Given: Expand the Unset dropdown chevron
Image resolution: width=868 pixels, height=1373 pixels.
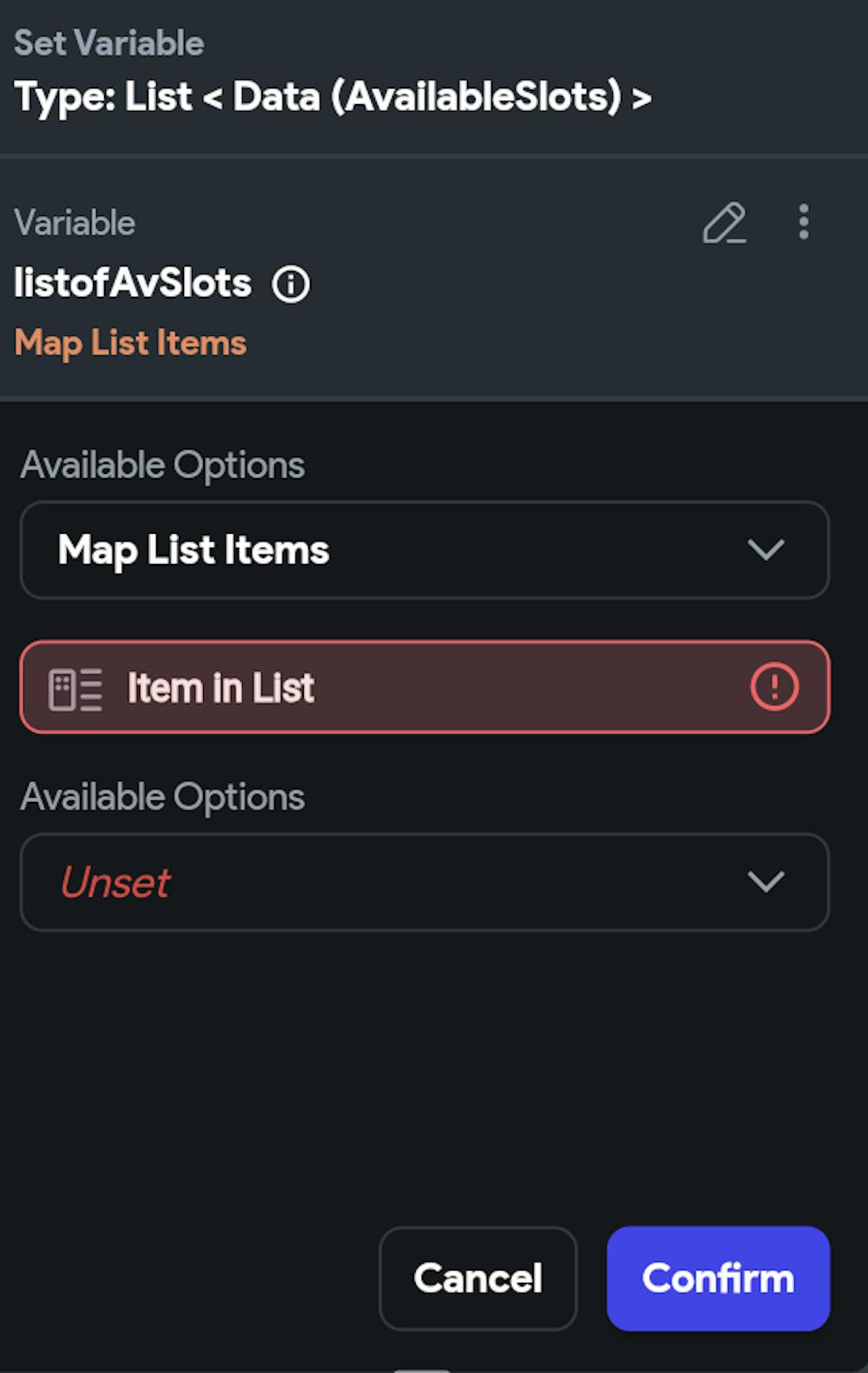Looking at the screenshot, I should (766, 882).
